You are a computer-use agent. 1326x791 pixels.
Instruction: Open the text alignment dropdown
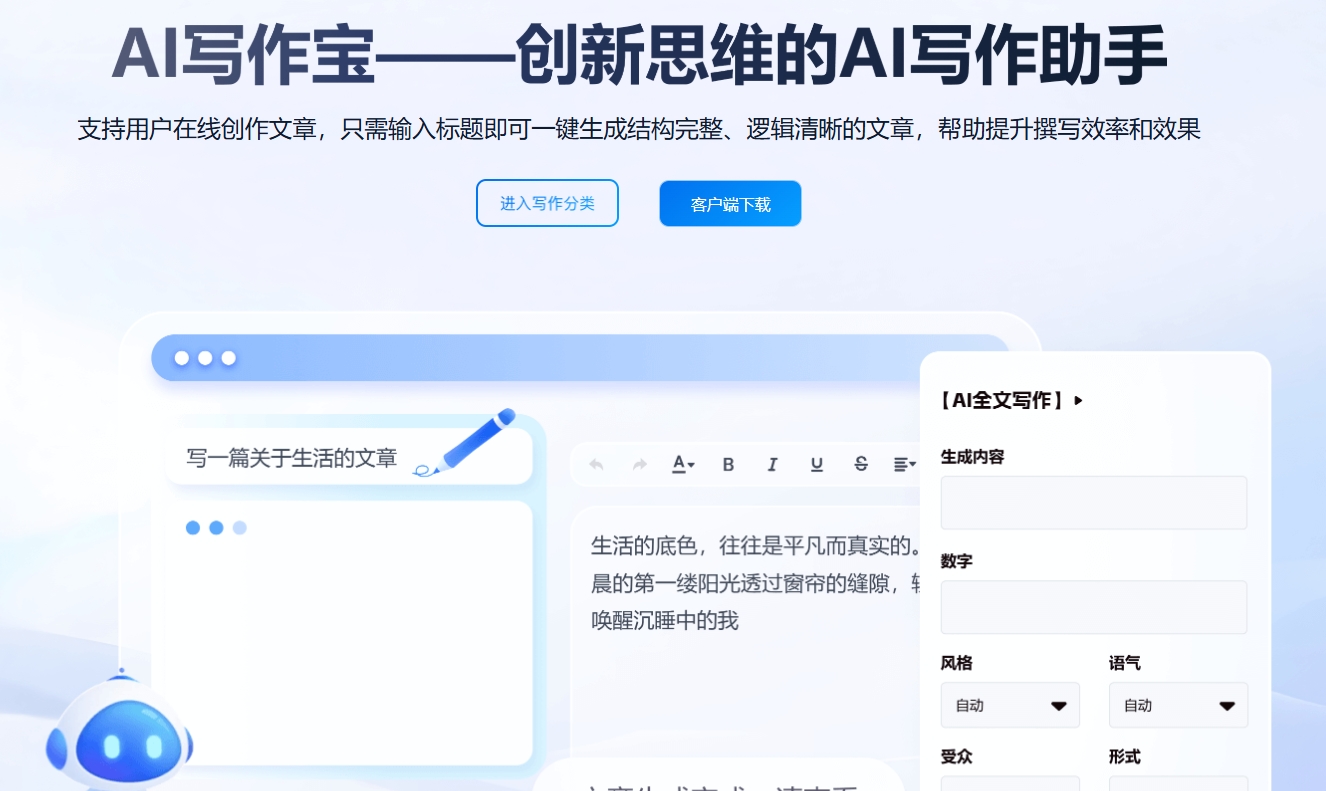point(905,464)
